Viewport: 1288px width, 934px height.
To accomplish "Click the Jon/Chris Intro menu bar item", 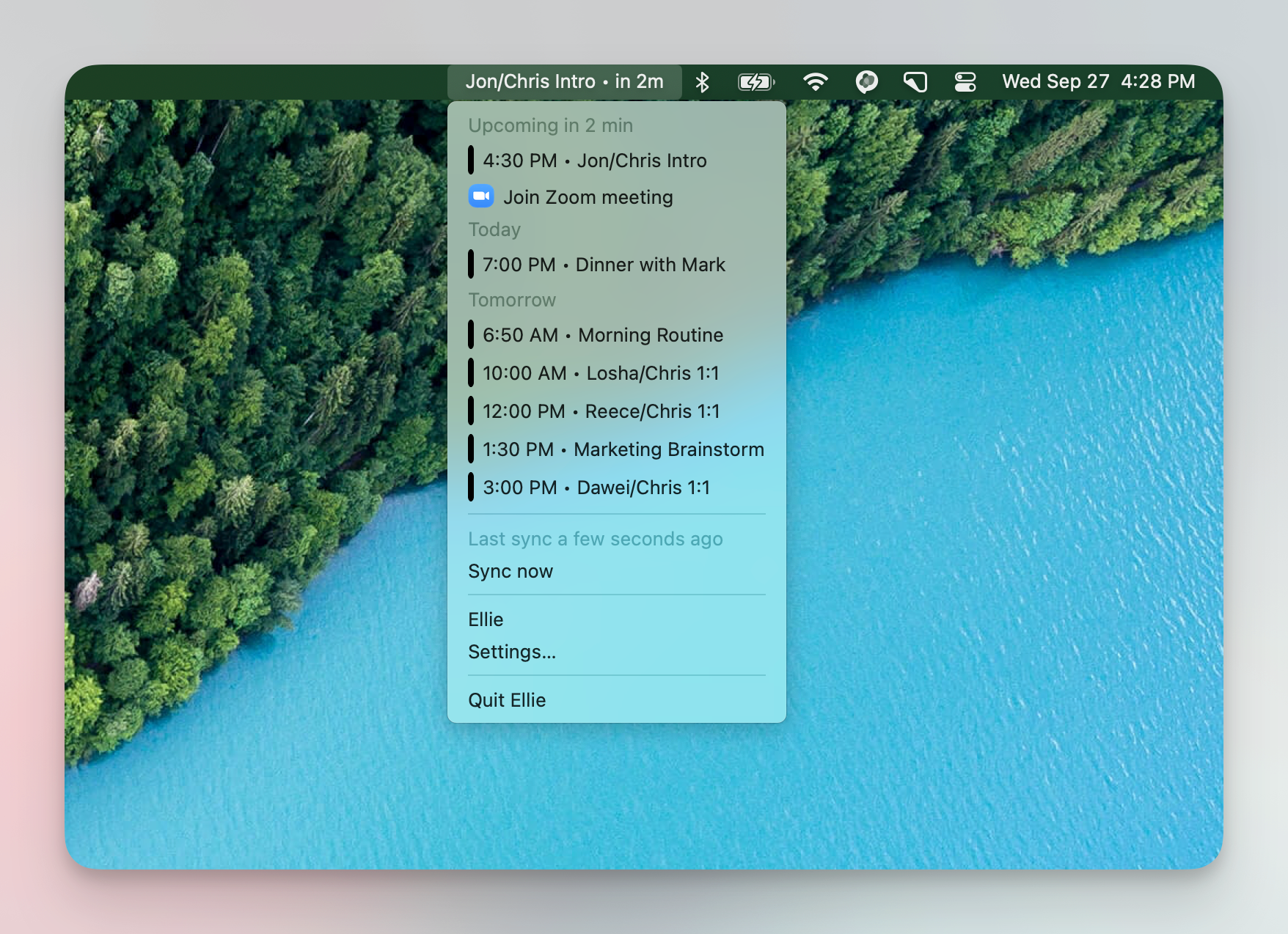I will (x=564, y=81).
